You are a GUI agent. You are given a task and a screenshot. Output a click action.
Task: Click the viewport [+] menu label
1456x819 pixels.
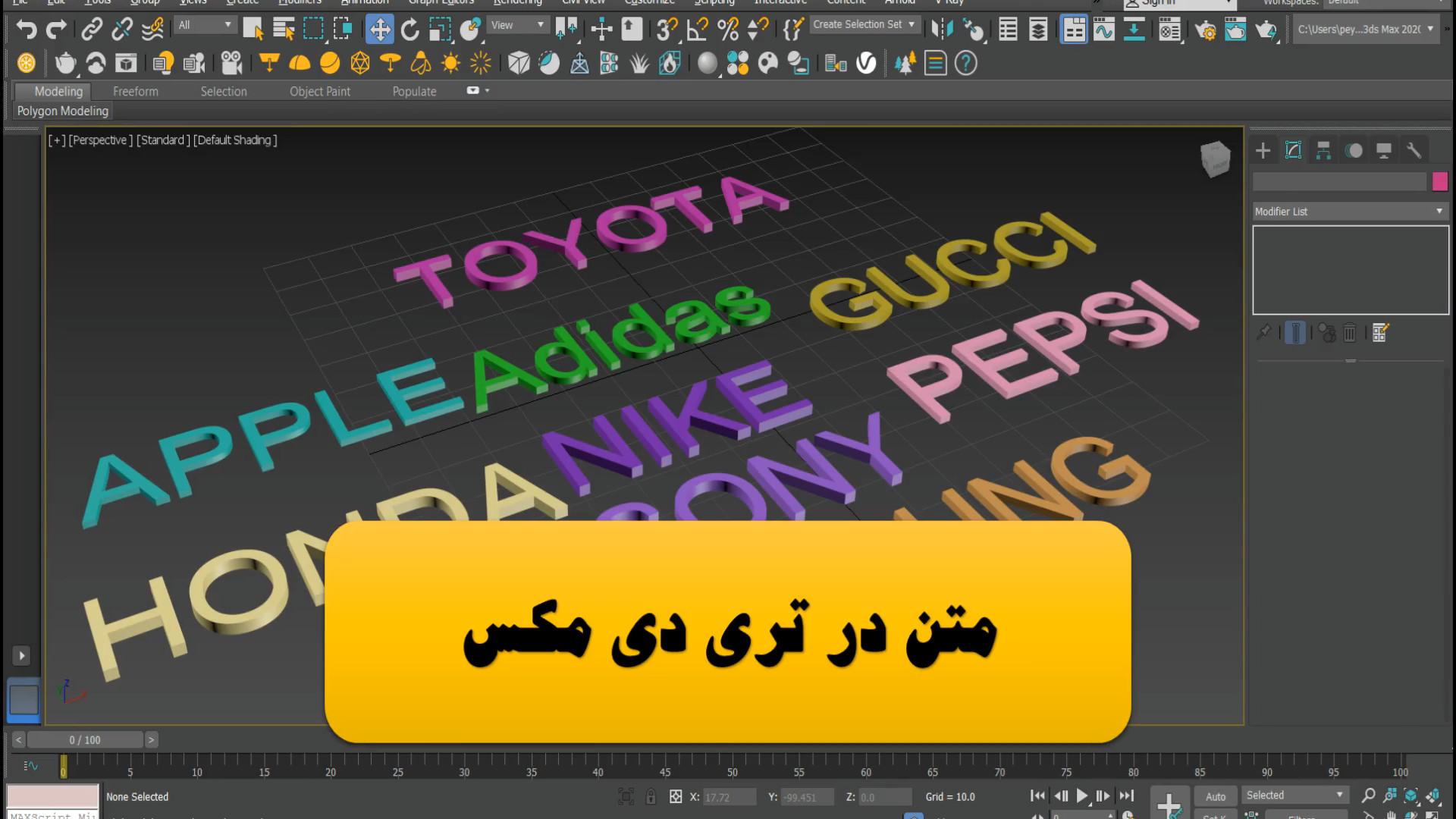(57, 140)
